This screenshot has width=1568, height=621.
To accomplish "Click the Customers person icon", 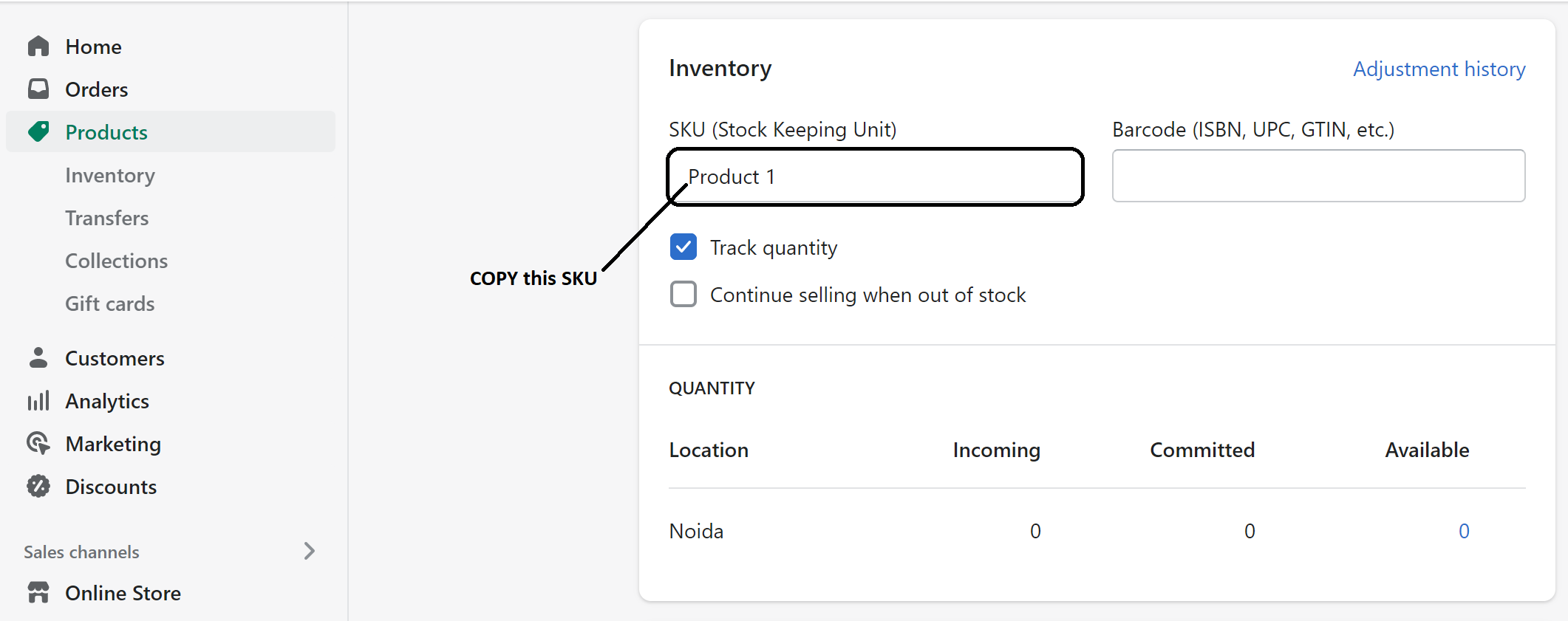I will 38,358.
